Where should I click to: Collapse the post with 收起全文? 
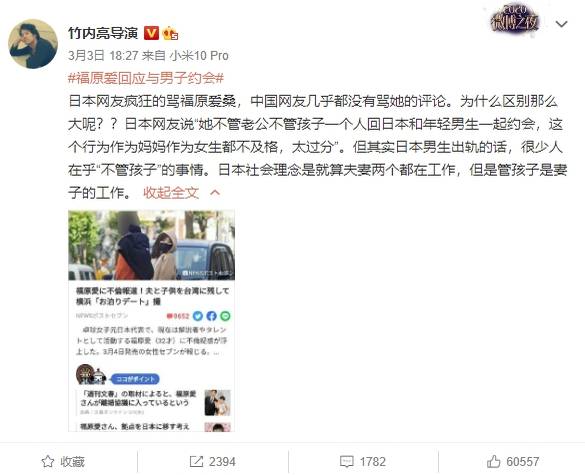(x=171, y=193)
